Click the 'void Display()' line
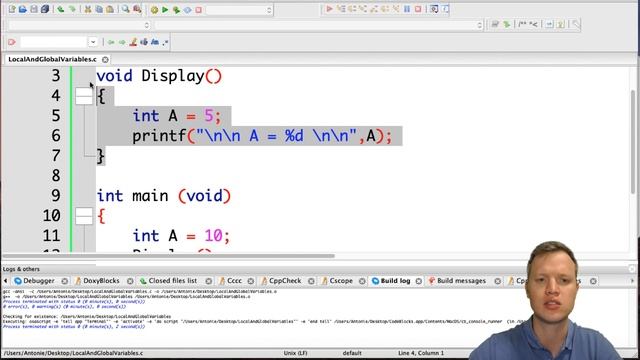Screen dimensions: 640x360 (x=159, y=76)
